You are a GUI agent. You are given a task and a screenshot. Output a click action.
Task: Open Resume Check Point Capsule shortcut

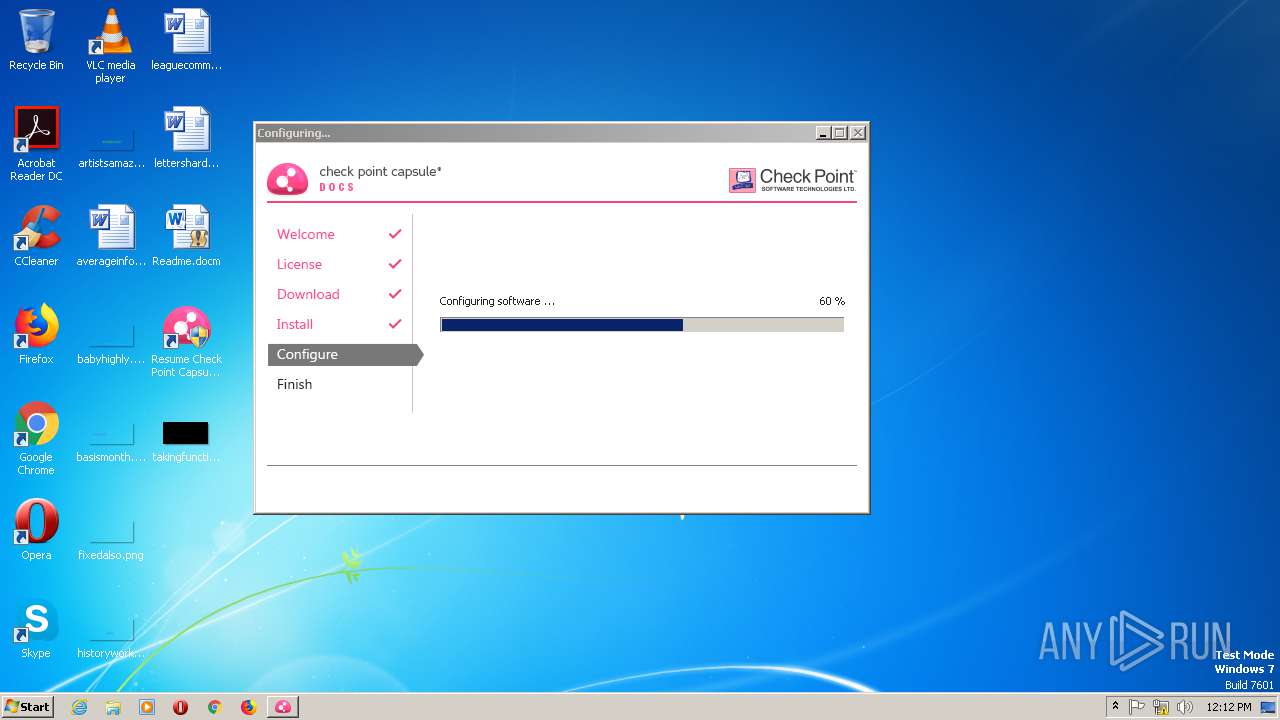tap(186, 341)
